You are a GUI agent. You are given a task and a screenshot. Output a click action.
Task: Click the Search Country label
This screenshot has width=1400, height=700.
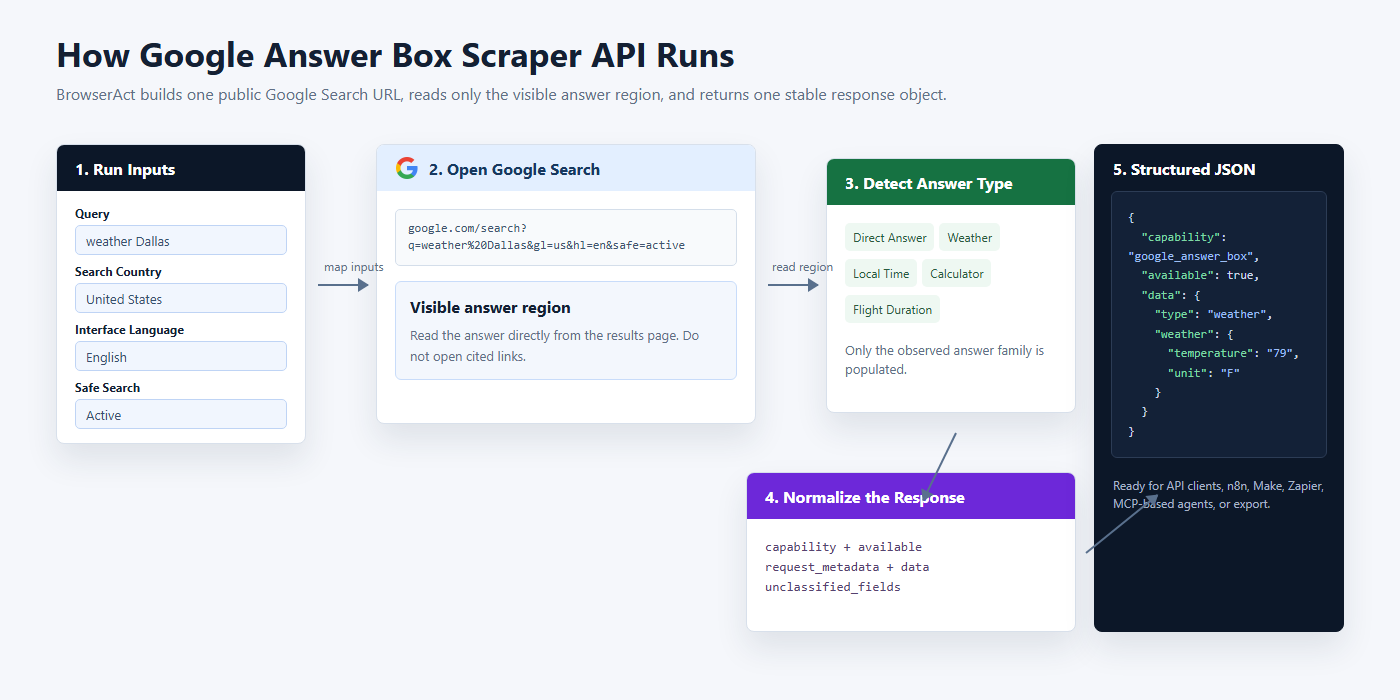coord(118,271)
